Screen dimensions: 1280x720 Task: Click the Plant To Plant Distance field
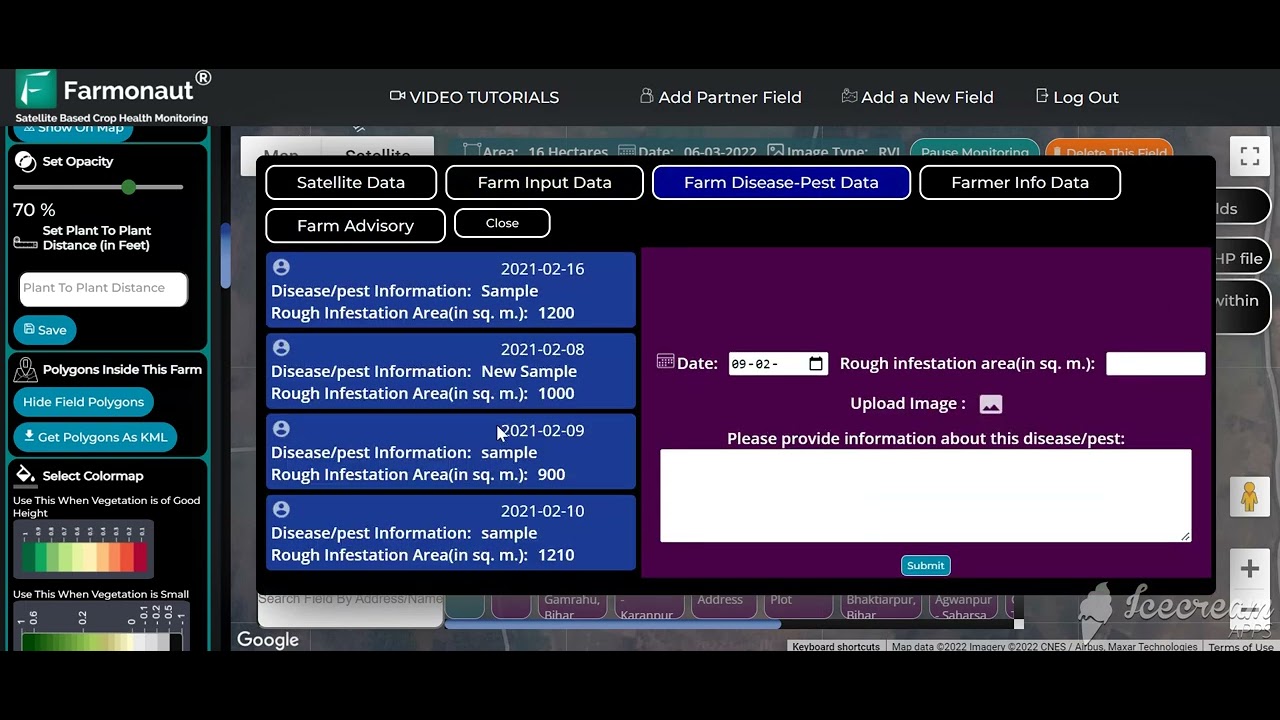[103, 288]
